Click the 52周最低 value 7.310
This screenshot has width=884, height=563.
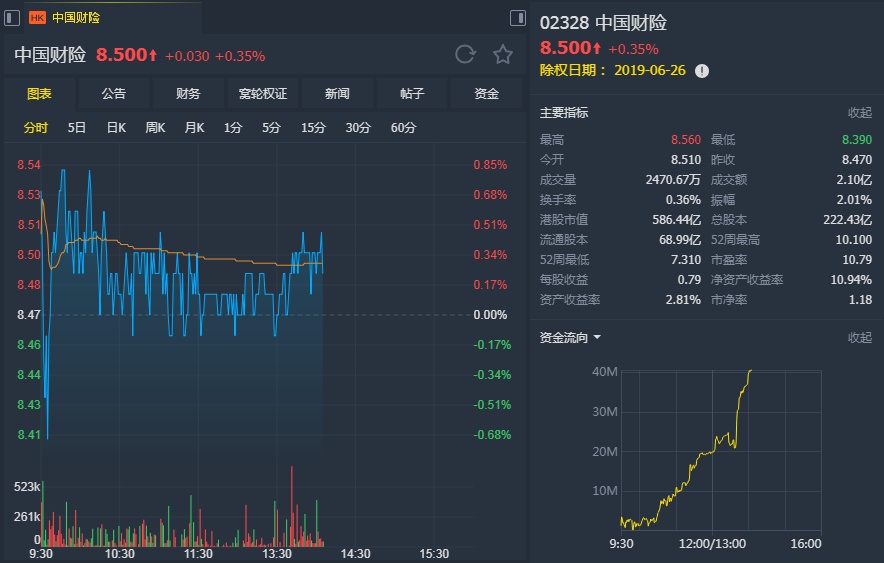[x=686, y=260]
